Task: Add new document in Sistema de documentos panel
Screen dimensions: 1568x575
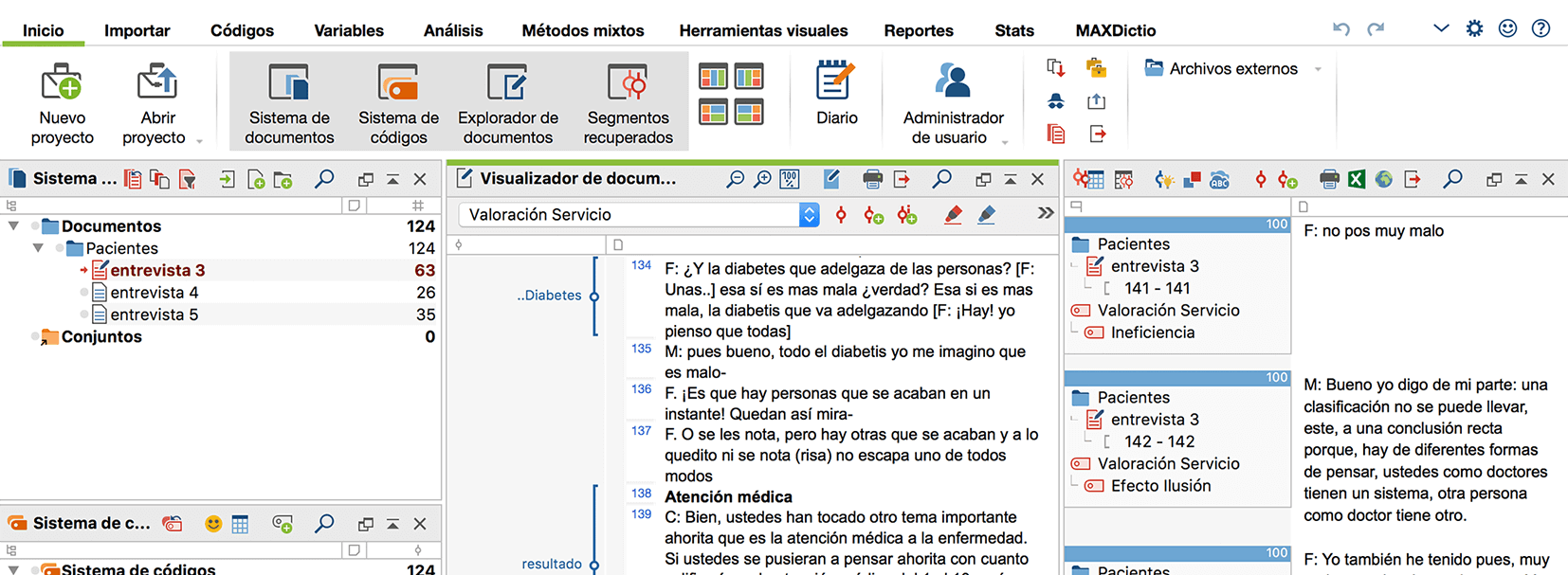Action: [x=255, y=179]
